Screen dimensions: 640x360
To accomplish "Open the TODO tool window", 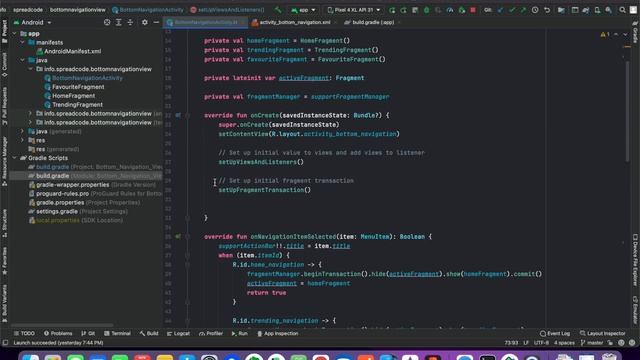I will coord(24,333).
